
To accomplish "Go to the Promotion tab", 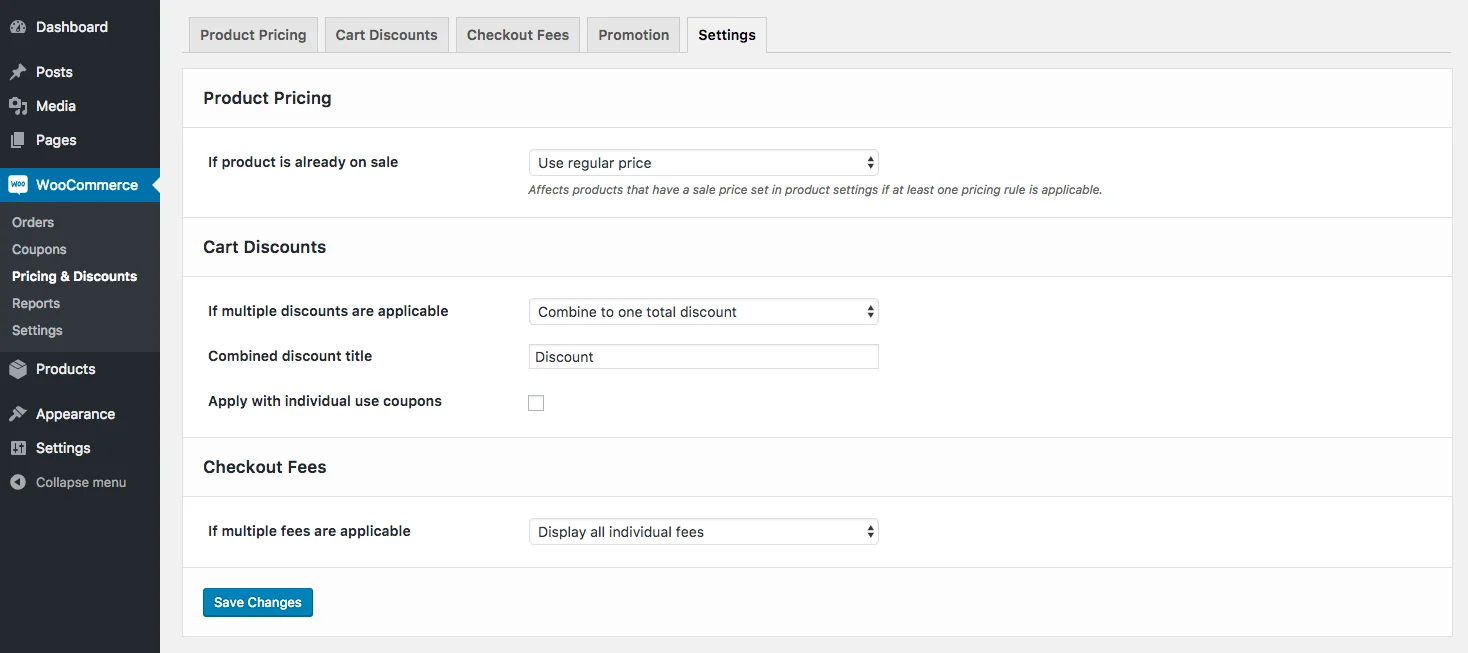I will coord(633,35).
